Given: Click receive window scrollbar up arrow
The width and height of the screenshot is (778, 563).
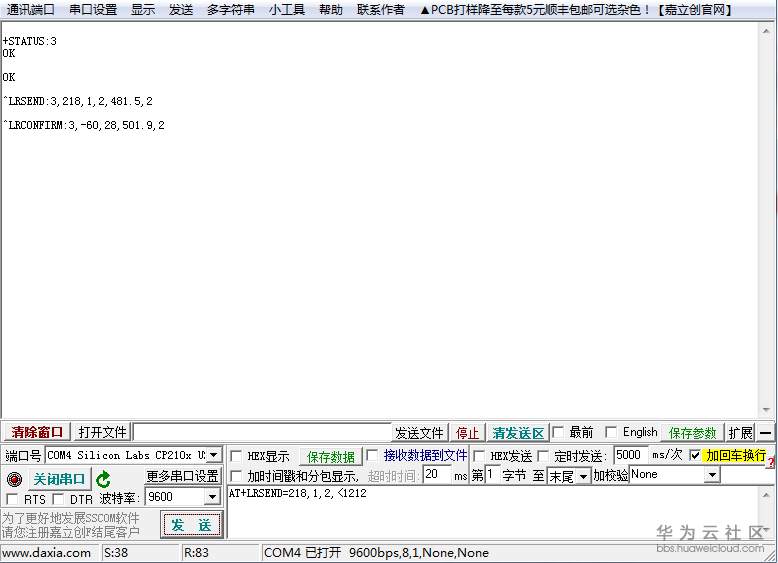Looking at the screenshot, I should pyautogui.click(x=766, y=30).
